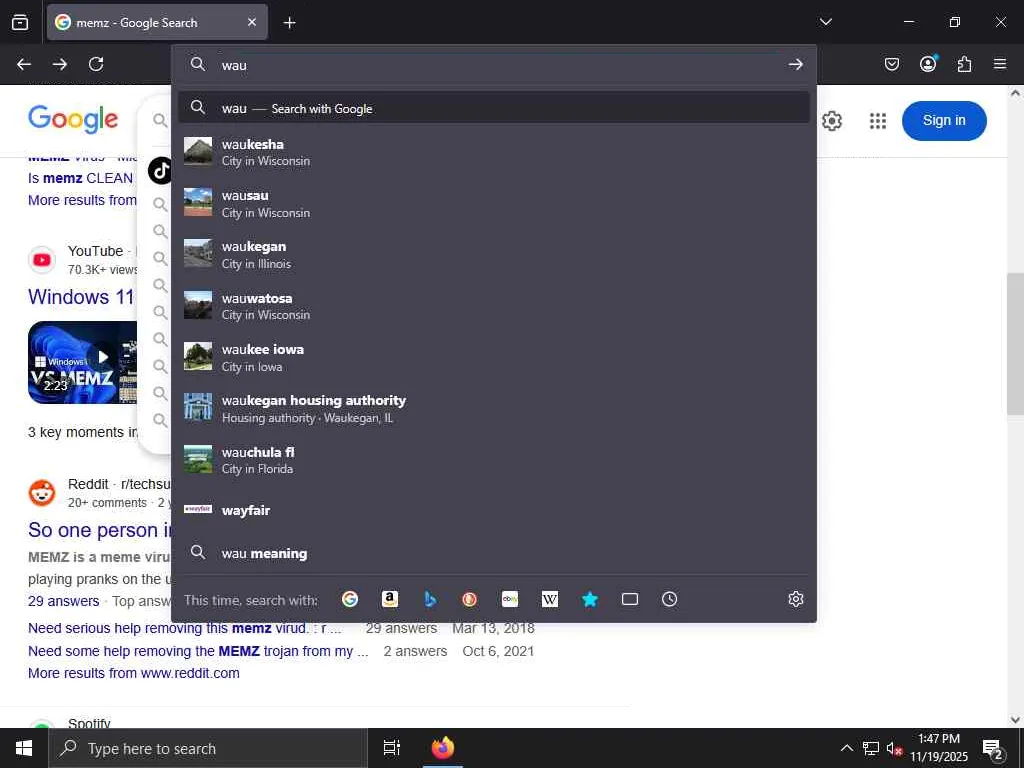Search this time with Amazon icon
The image size is (1024, 768).
pyautogui.click(x=390, y=599)
